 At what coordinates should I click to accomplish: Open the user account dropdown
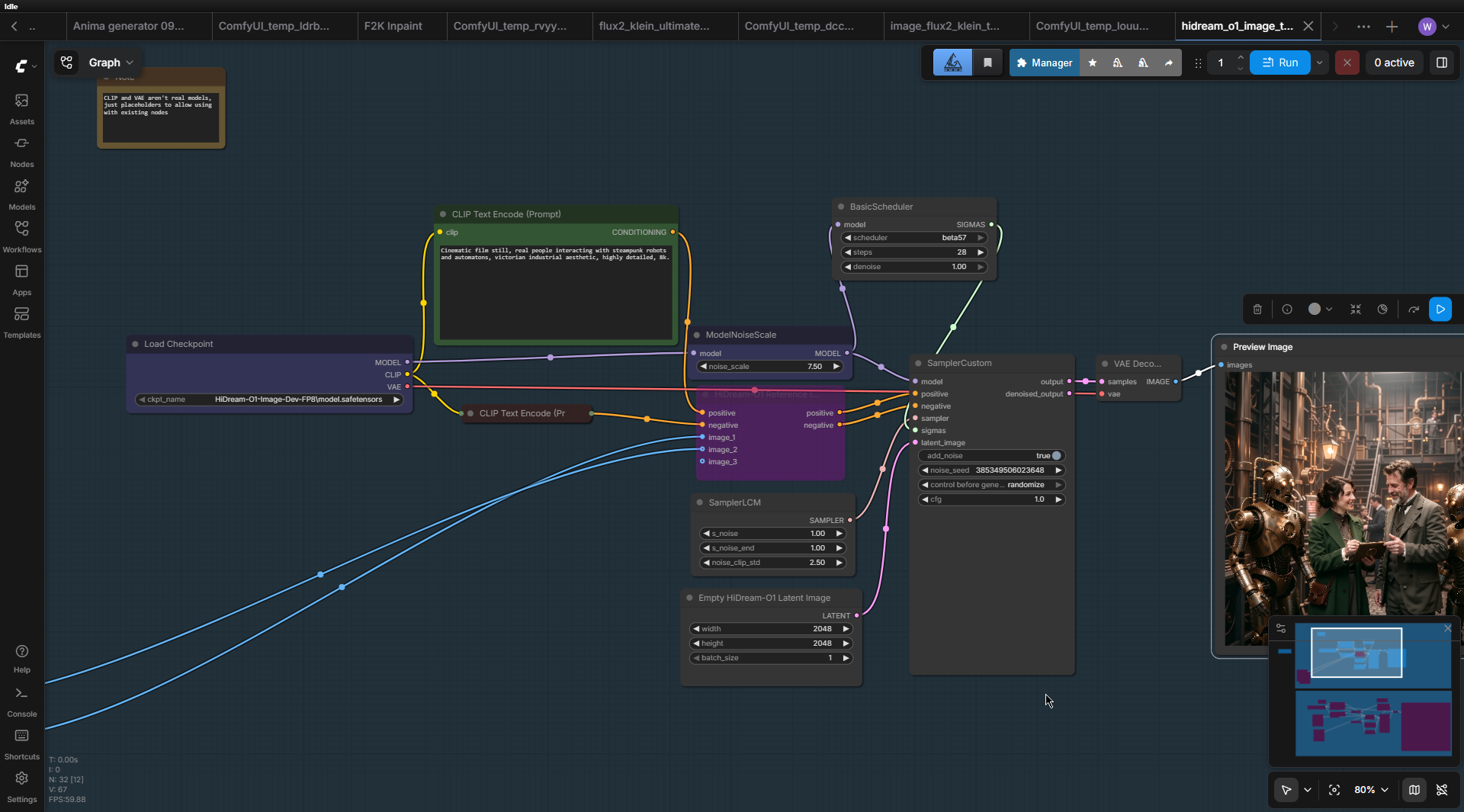coord(1433,27)
